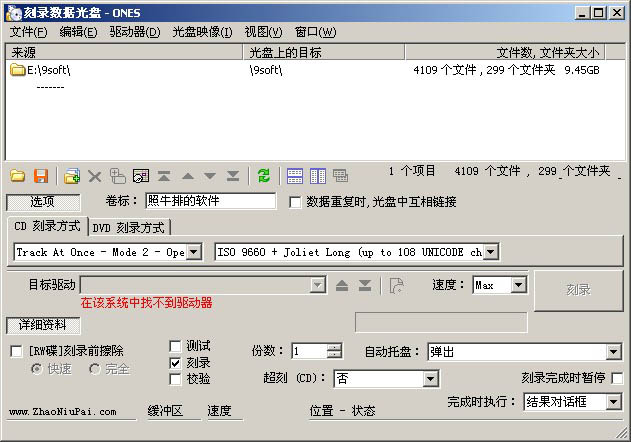Click the empty burn progress bar
Viewport: 631px width, 442px height.
[441, 322]
